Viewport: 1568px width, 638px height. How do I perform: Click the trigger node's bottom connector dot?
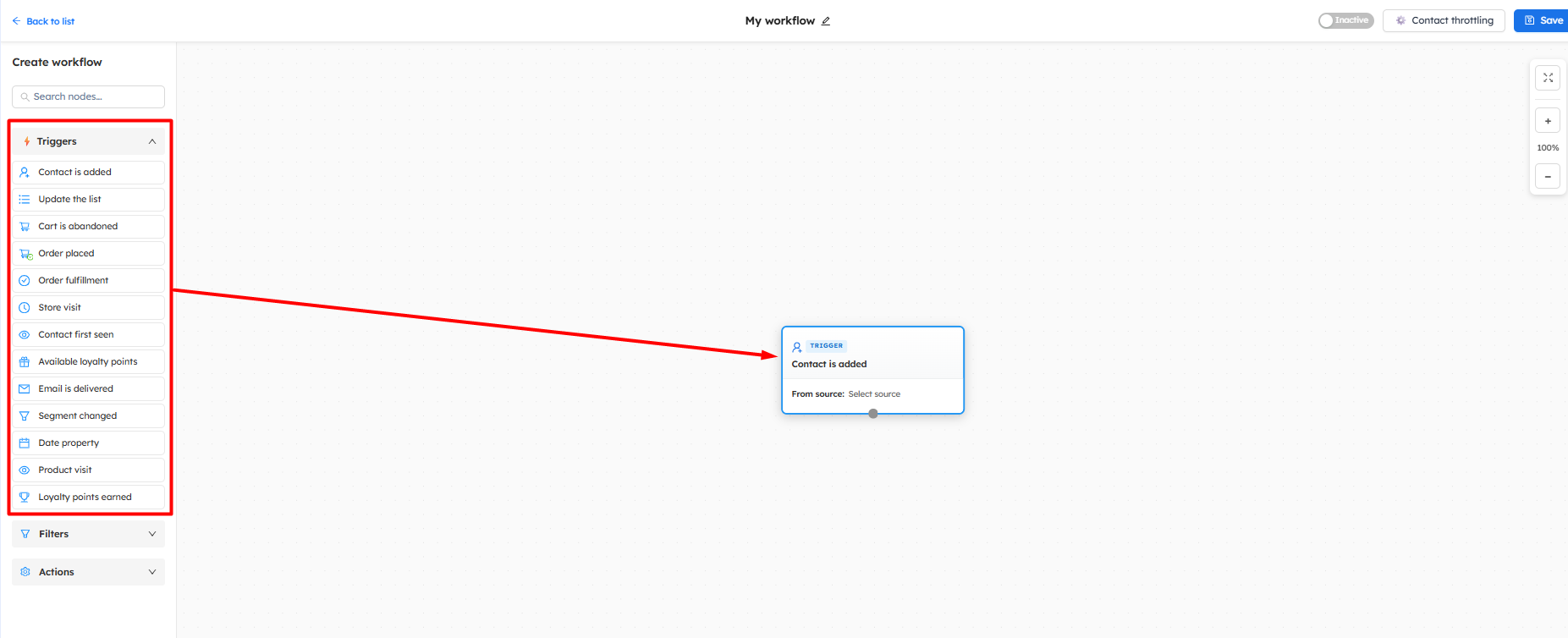[873, 414]
